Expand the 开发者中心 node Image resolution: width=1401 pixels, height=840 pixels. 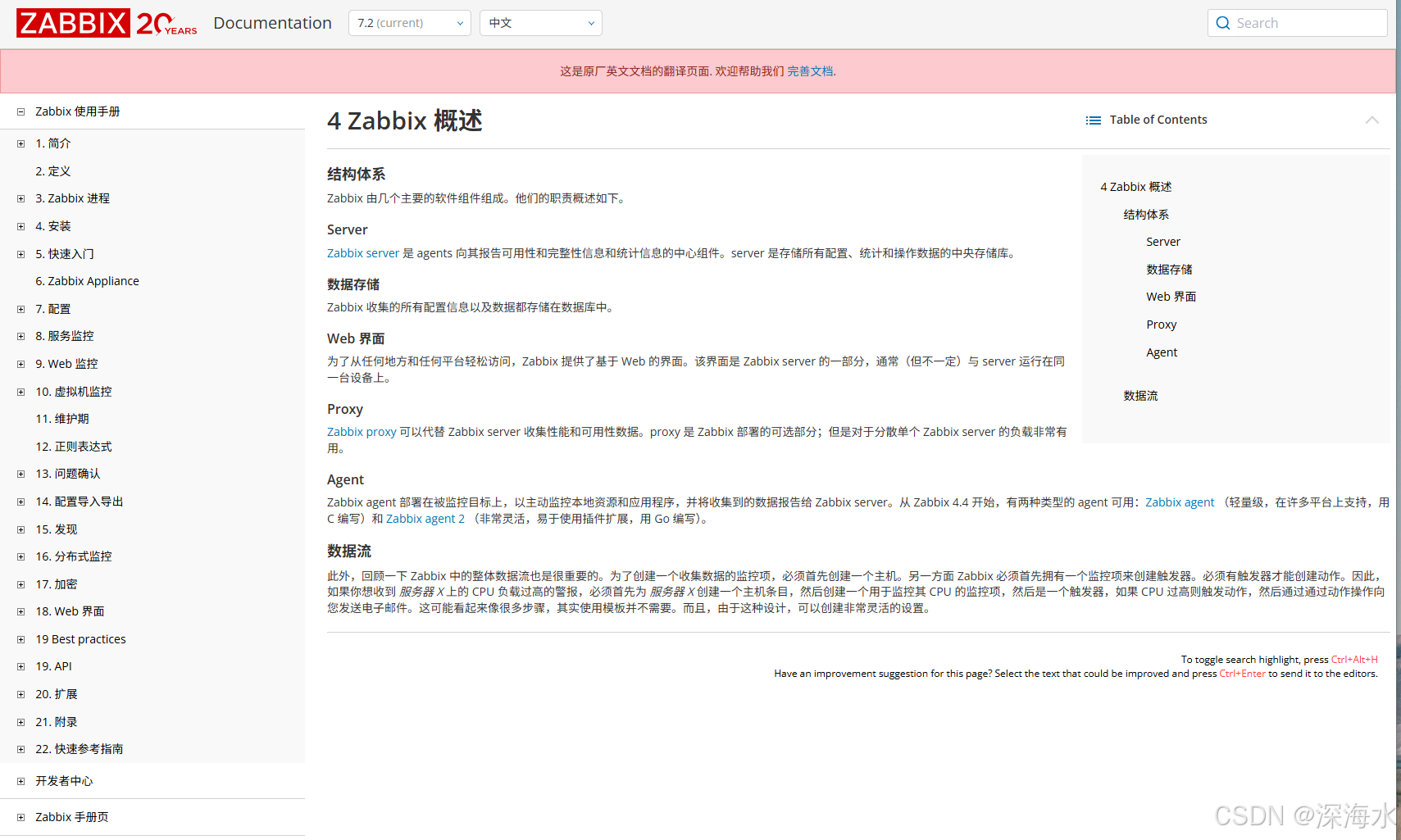[21, 781]
